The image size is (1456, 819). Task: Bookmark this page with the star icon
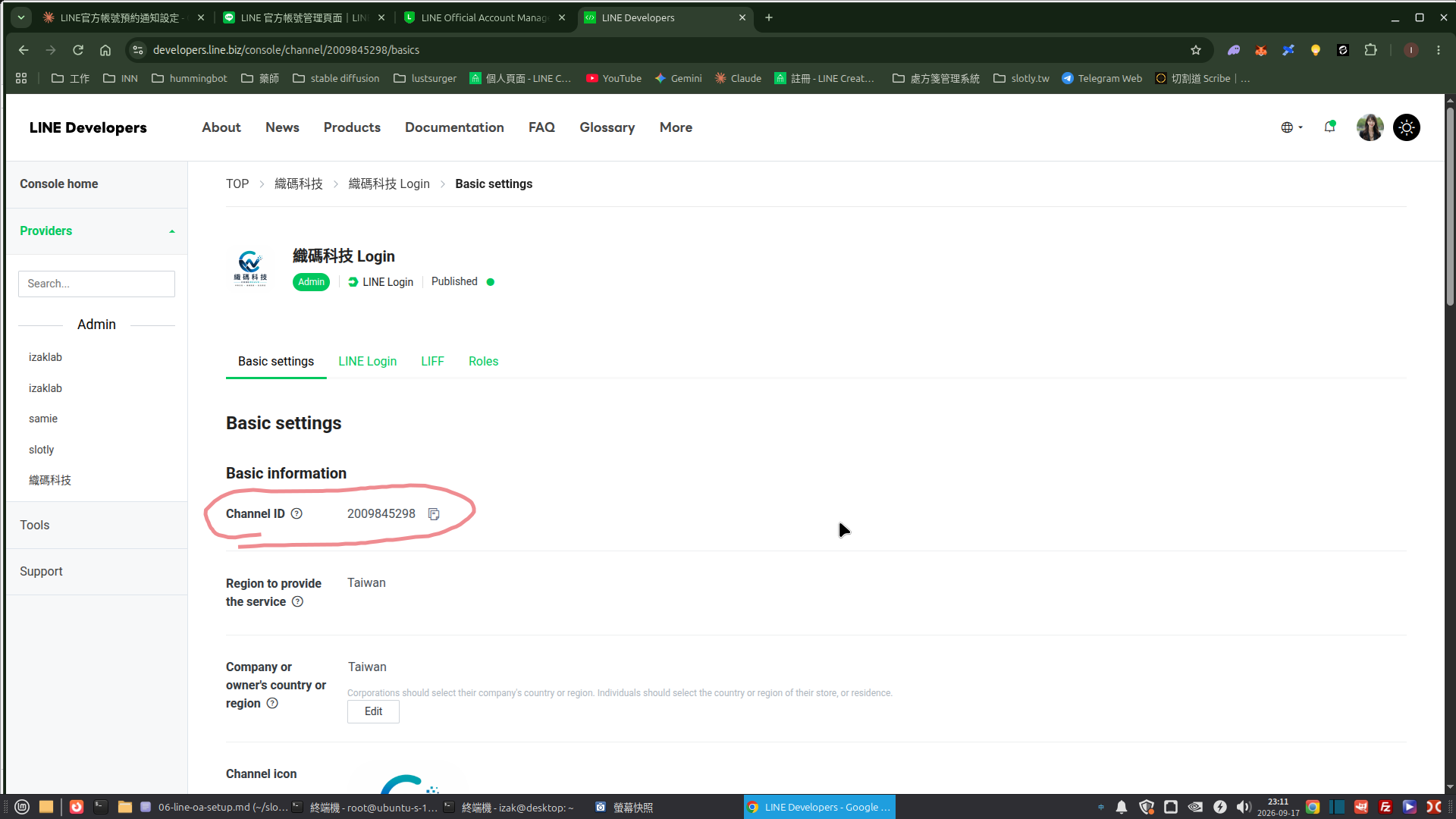[x=1196, y=50]
